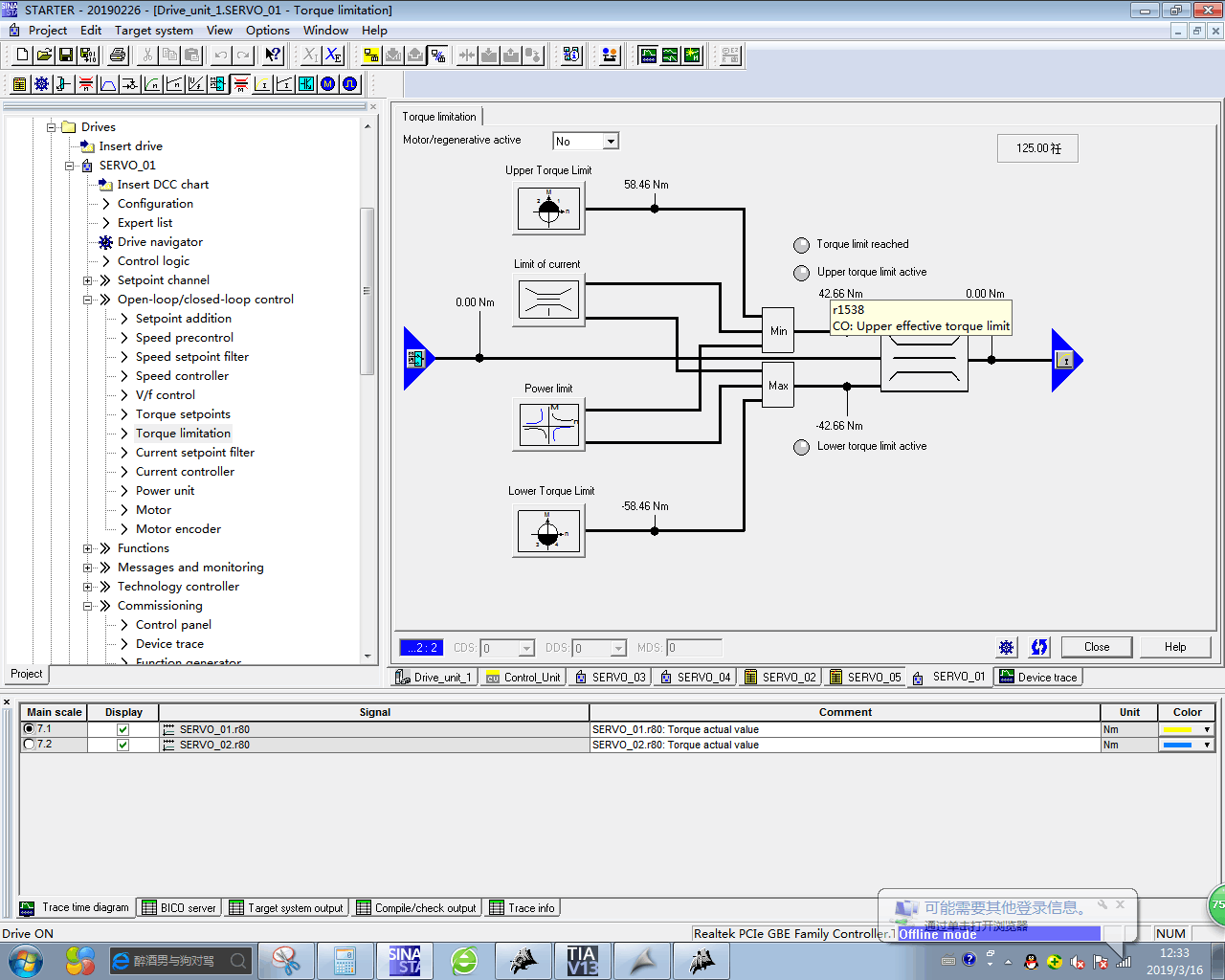
Task: Open the Target system menu
Action: click(x=153, y=31)
